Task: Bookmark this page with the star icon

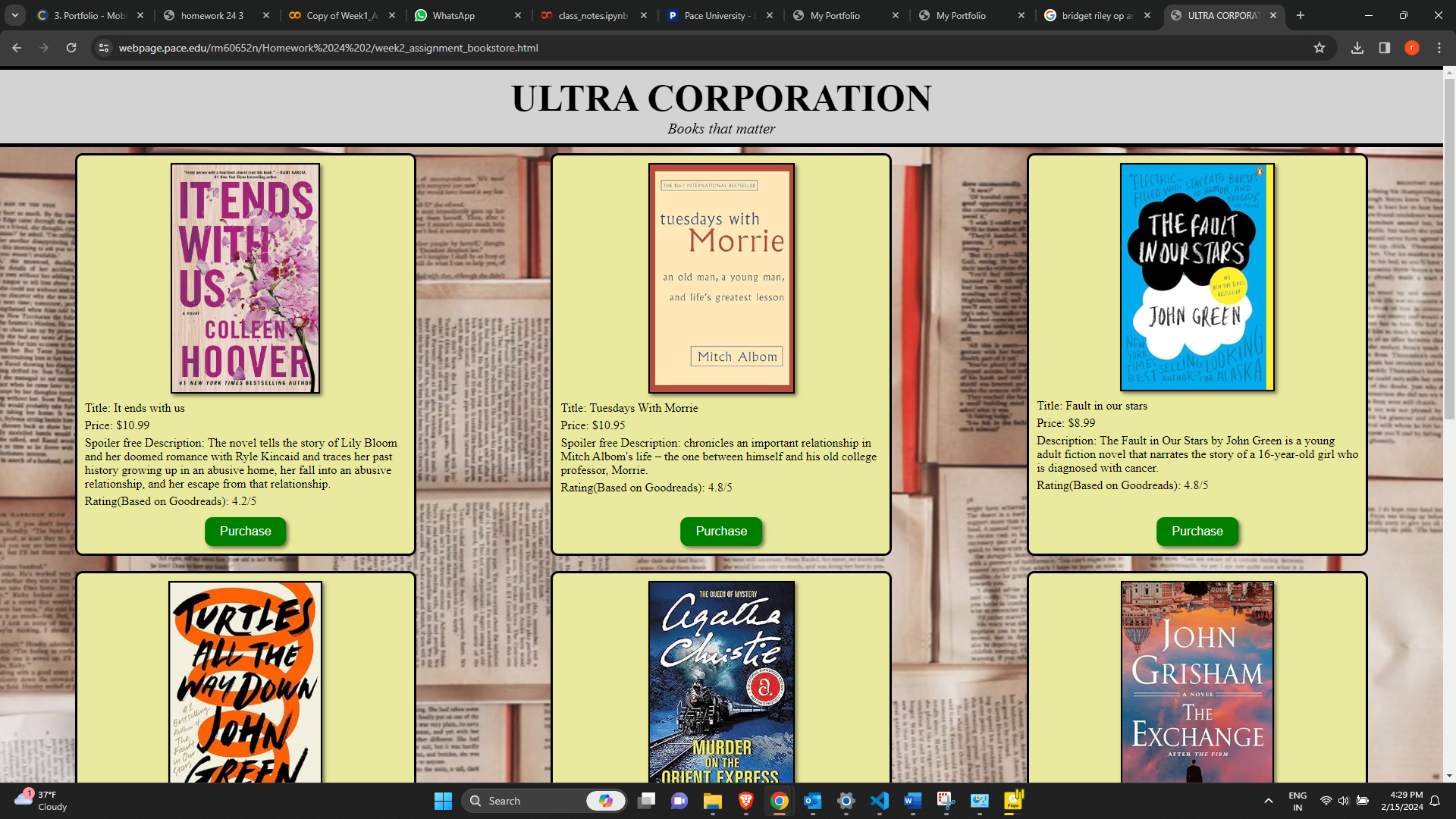Action: click(1319, 48)
